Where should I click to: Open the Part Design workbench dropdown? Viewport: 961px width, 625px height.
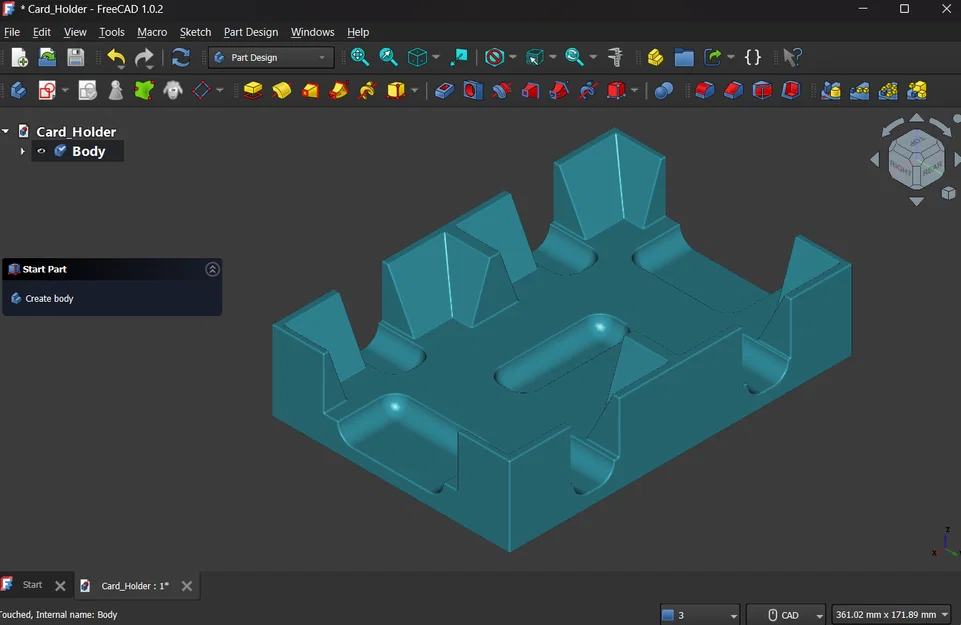(x=271, y=58)
